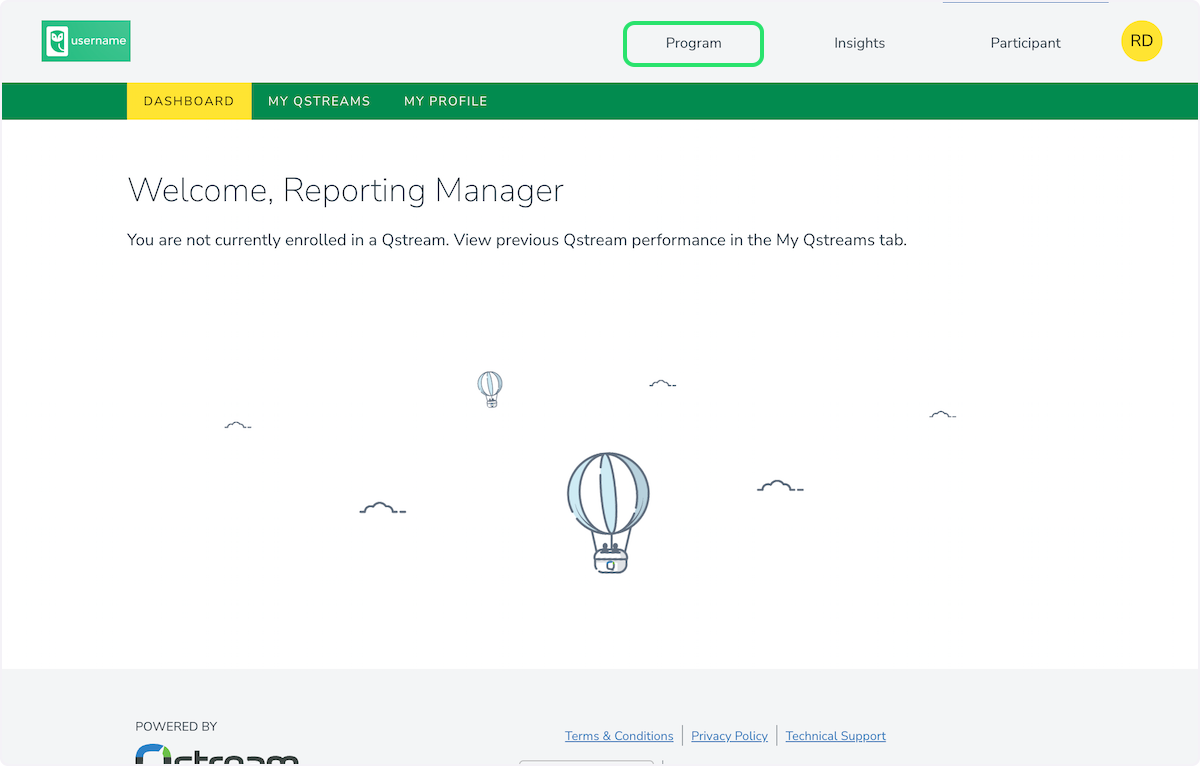
Task: Open the selector at the footer bottom
Action: point(586,762)
